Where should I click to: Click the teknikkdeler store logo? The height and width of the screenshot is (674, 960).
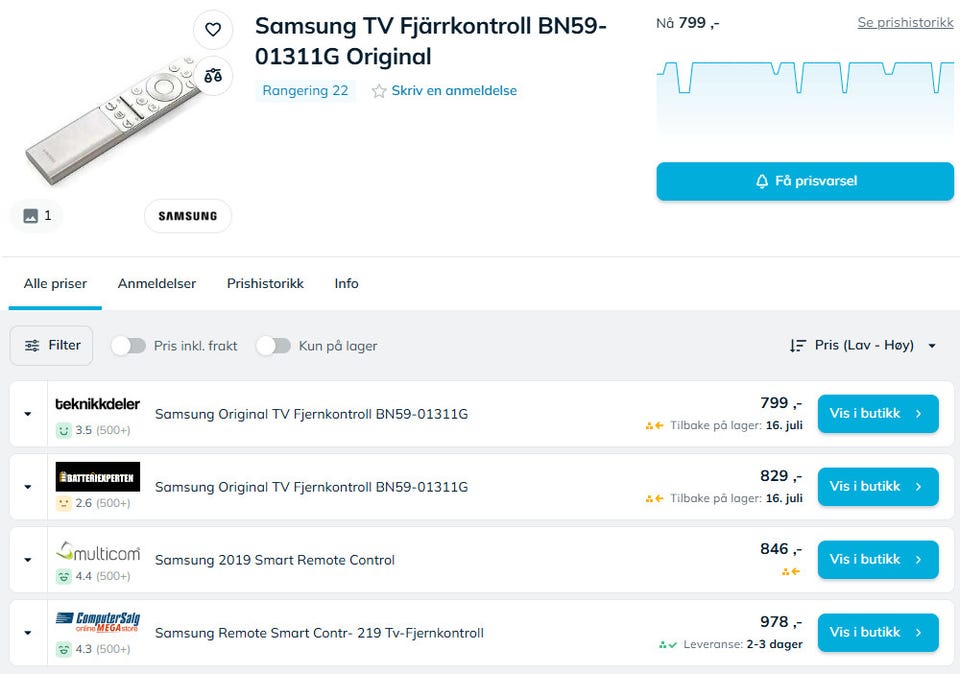click(97, 405)
